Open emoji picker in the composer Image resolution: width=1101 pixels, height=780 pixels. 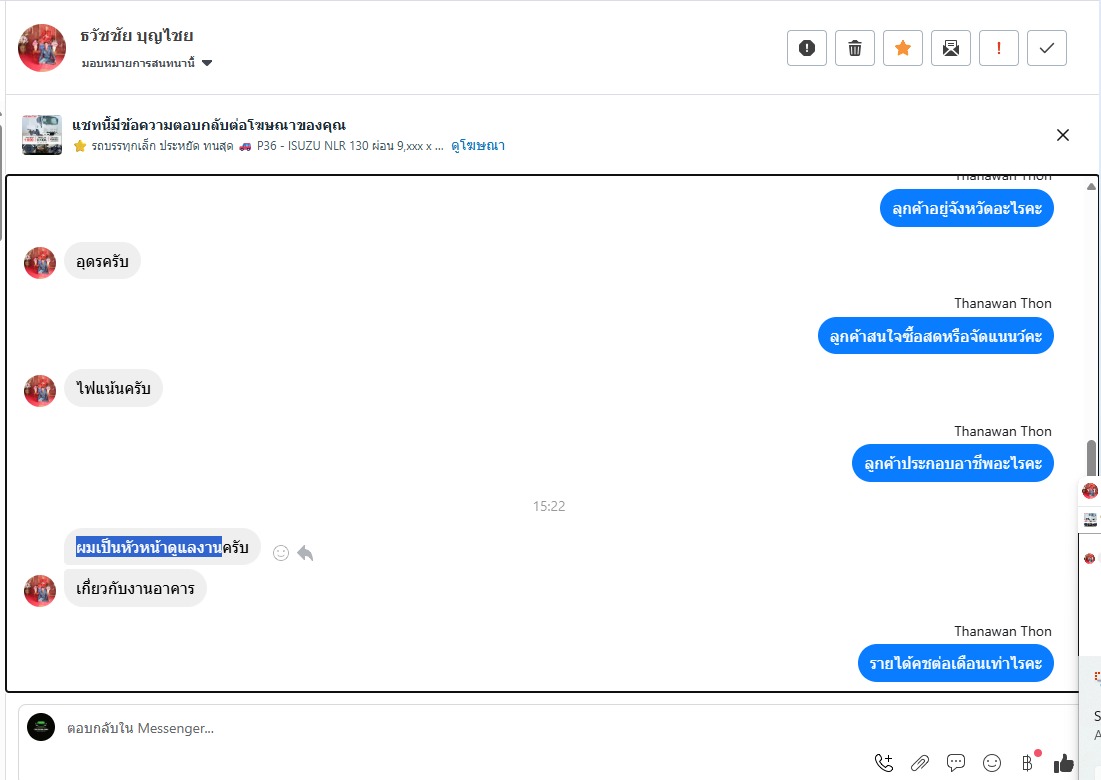(x=991, y=762)
